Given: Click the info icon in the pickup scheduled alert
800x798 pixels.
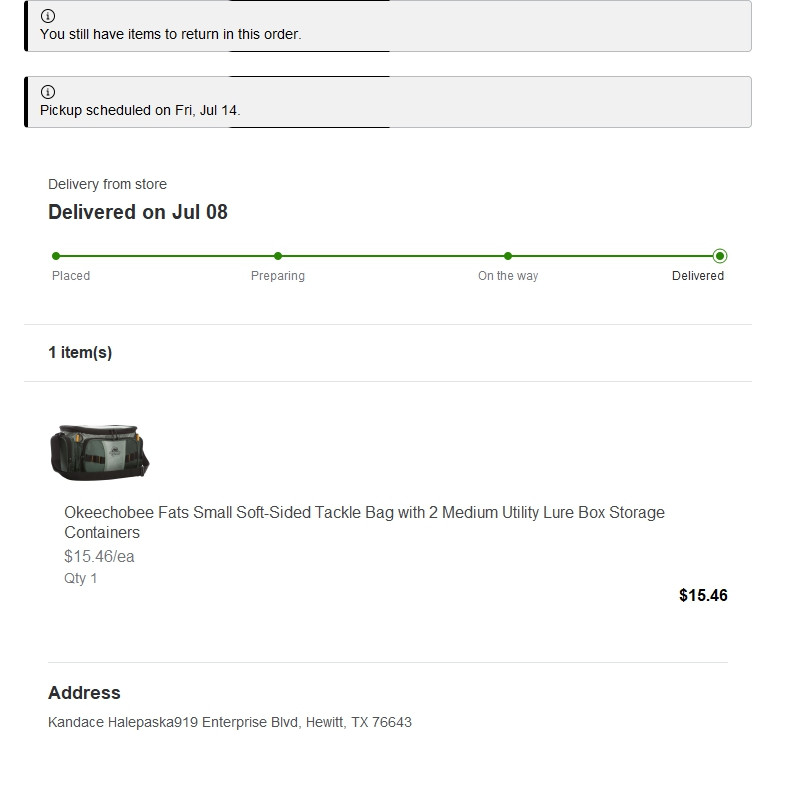Looking at the screenshot, I should (x=48, y=92).
